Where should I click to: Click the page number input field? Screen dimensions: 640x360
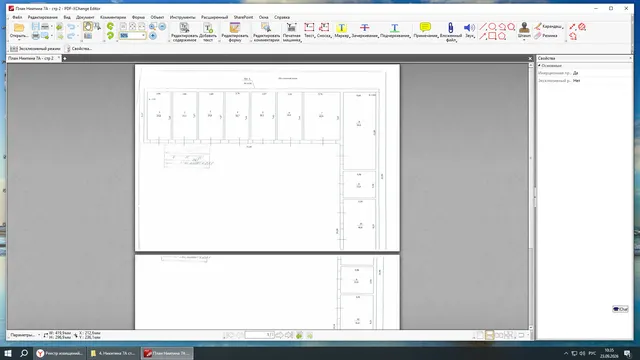tap(259, 335)
